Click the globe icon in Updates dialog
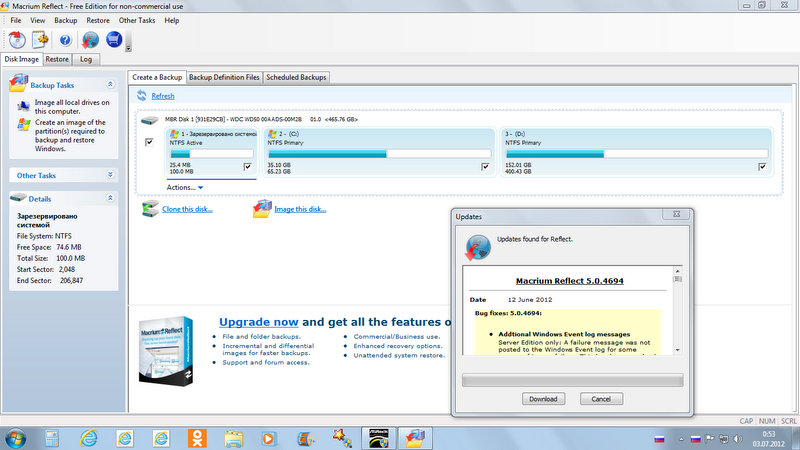The image size is (800, 450). point(478,247)
